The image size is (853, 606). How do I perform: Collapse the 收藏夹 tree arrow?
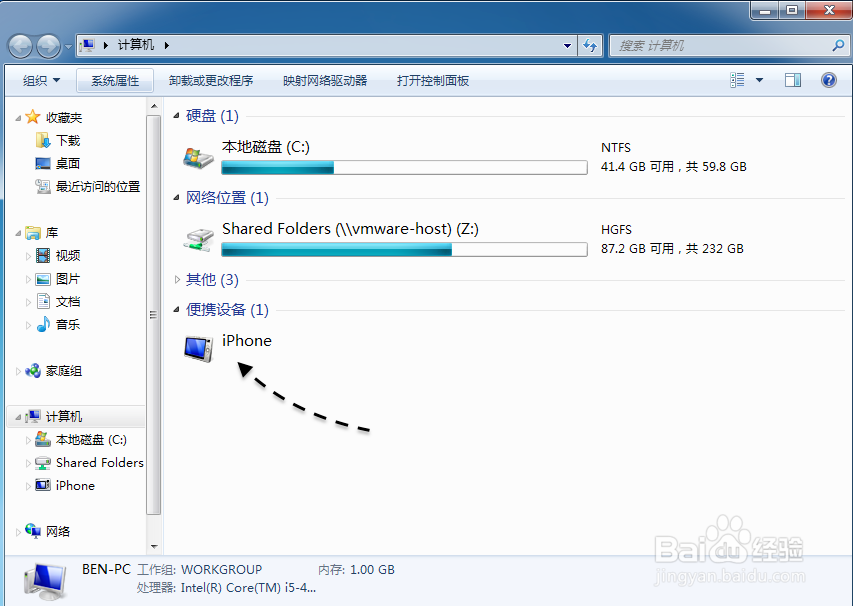click(x=18, y=118)
